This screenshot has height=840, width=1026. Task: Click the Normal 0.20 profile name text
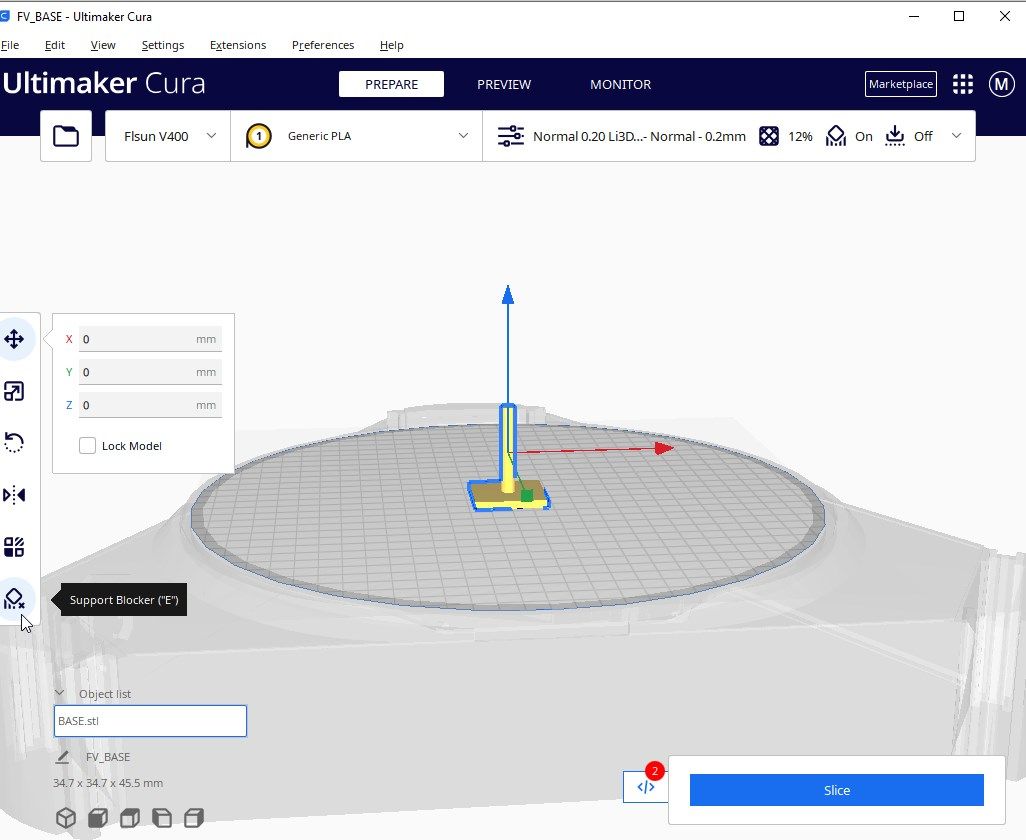tap(639, 136)
